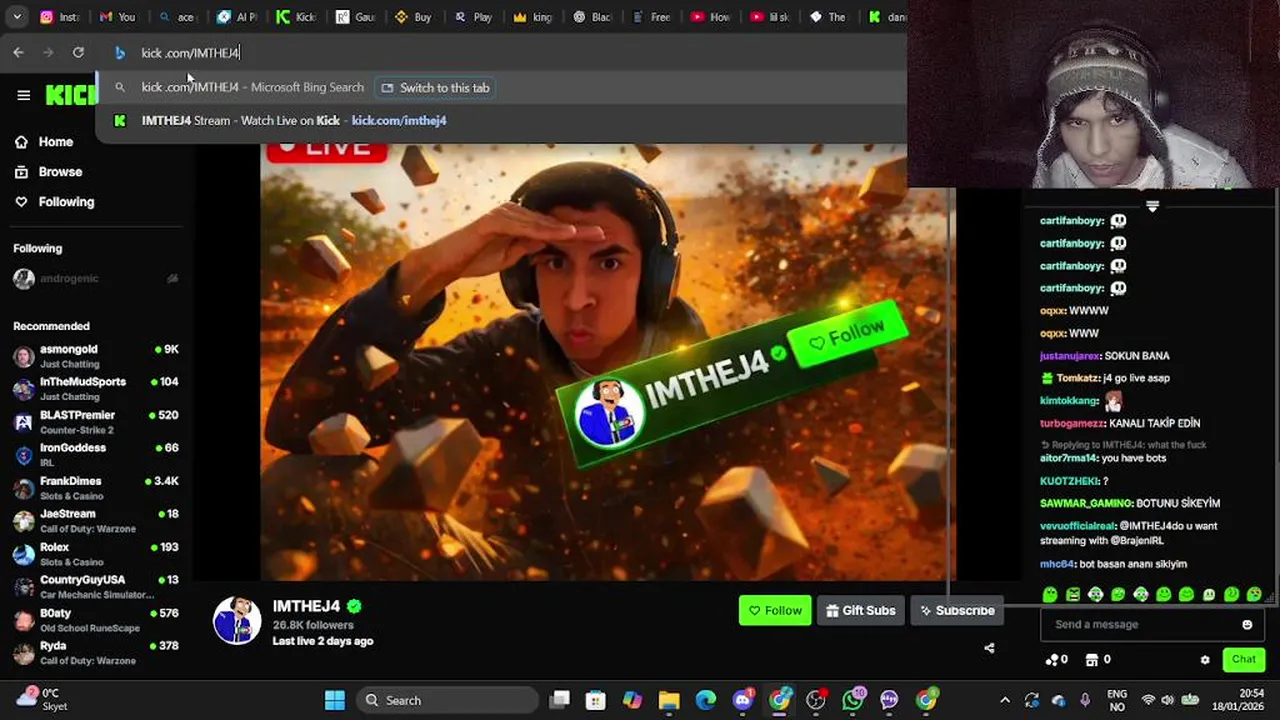Click the angry square green emote
This screenshot has width=1280, height=720.
(1073, 594)
